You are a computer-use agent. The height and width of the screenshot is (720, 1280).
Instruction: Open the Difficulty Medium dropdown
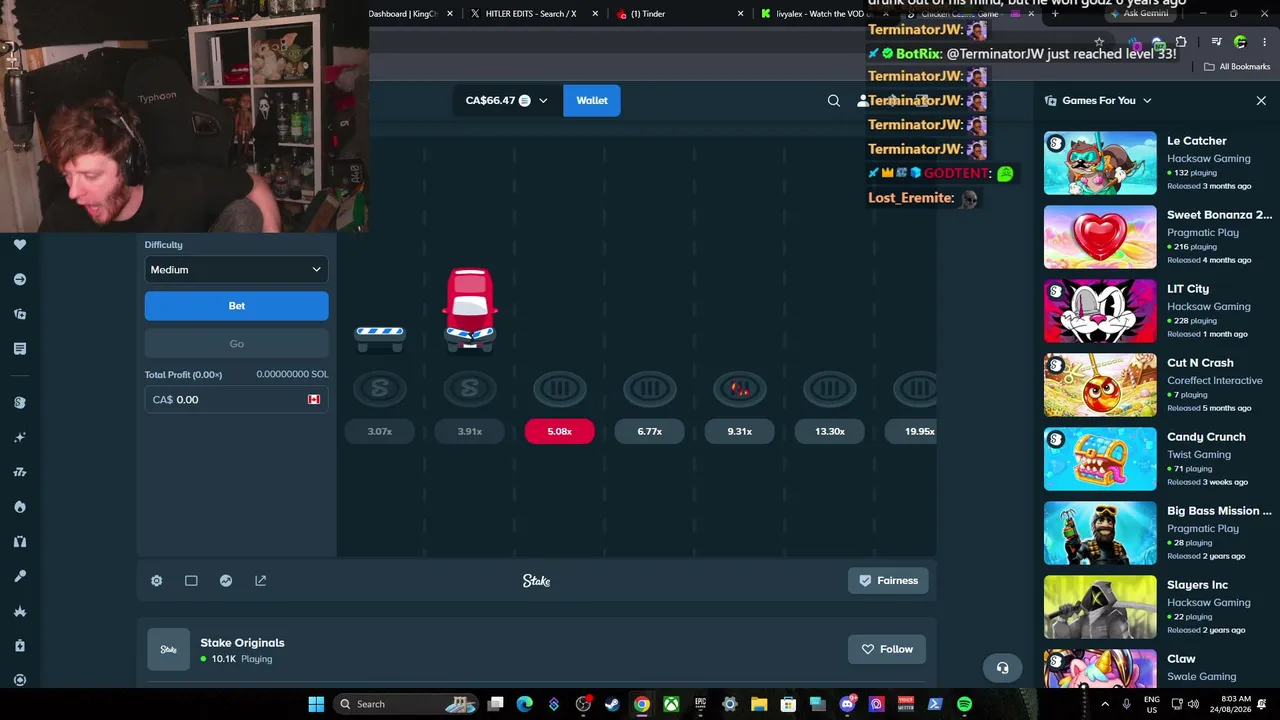pos(236,270)
